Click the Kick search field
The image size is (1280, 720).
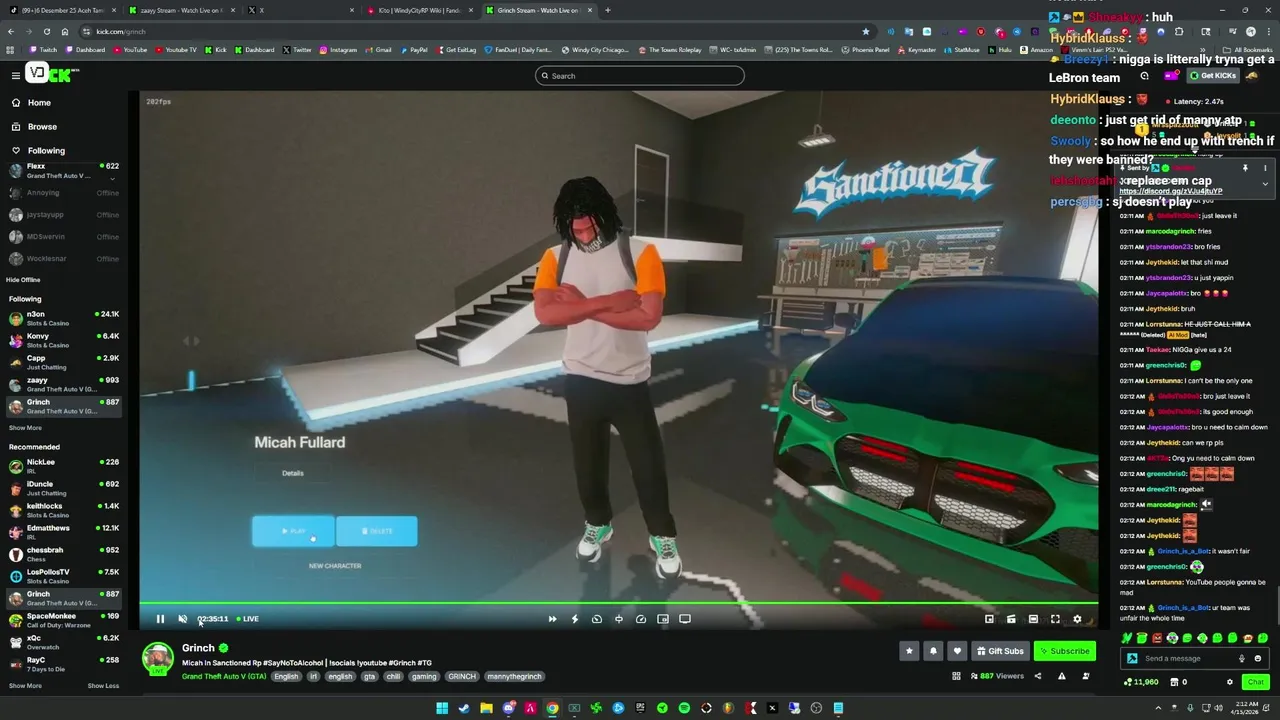[x=640, y=75]
